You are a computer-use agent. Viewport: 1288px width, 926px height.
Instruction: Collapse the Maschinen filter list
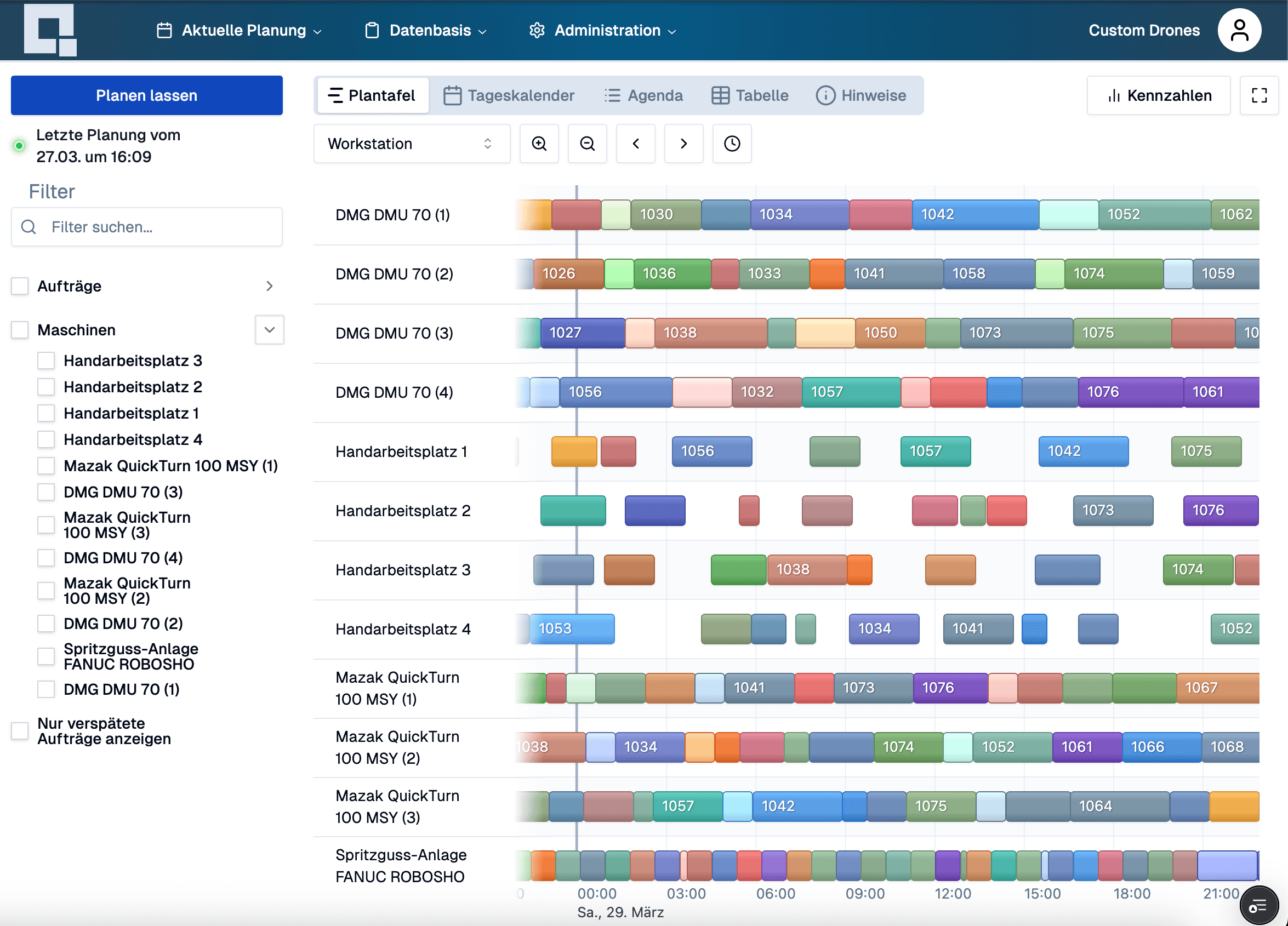[269, 330]
